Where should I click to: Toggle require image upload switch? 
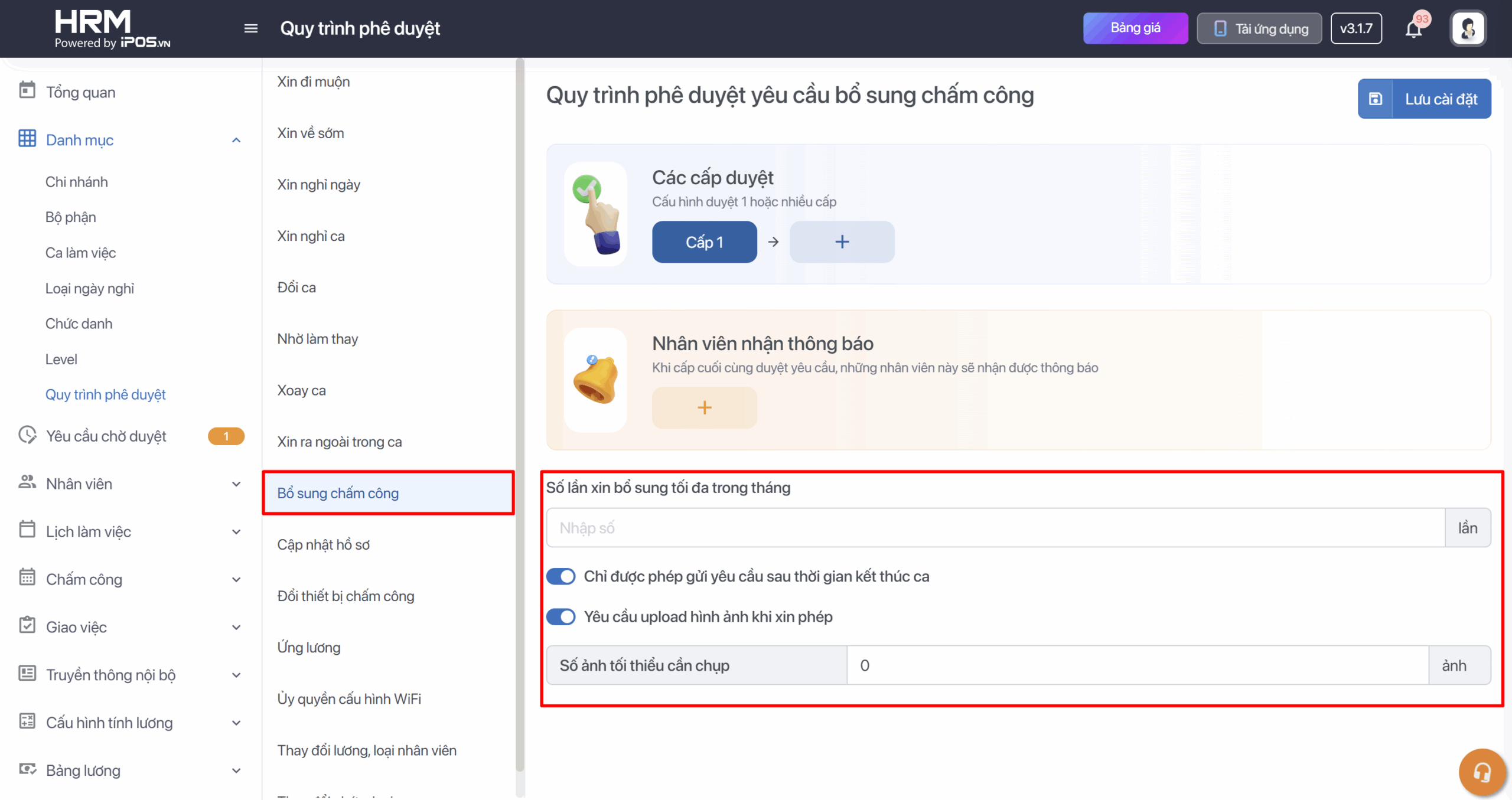click(x=561, y=617)
